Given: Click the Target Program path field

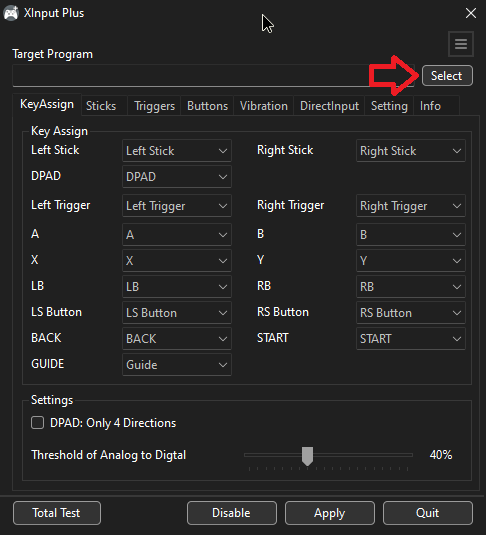Looking at the screenshot, I should (x=213, y=76).
